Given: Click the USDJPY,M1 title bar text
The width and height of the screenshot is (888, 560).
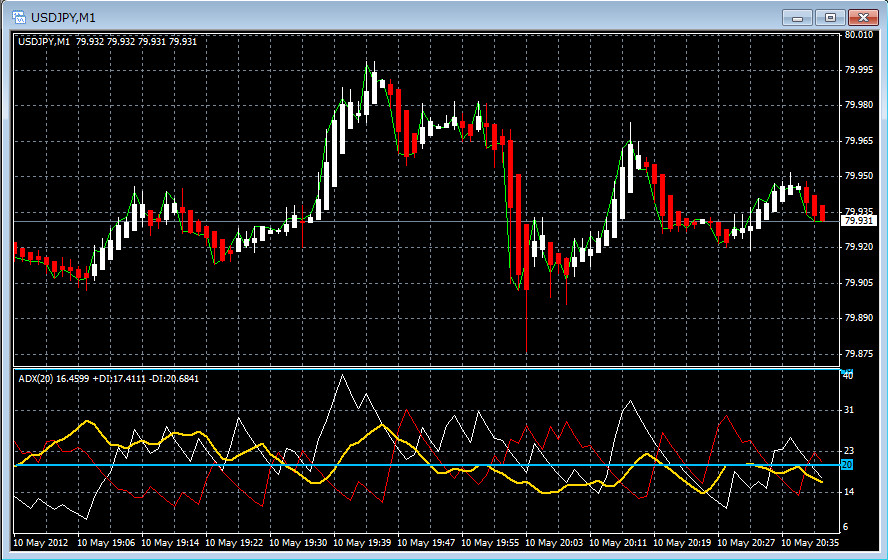Looking at the screenshot, I should coord(63,18).
